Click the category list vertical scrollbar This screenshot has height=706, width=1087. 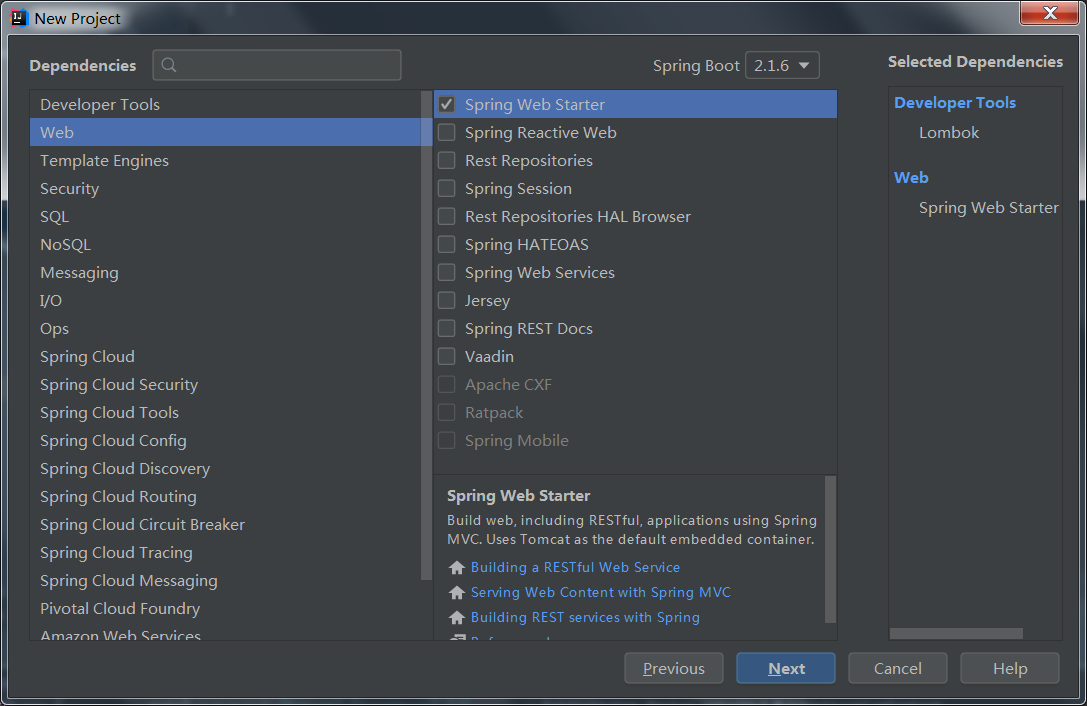point(426,335)
